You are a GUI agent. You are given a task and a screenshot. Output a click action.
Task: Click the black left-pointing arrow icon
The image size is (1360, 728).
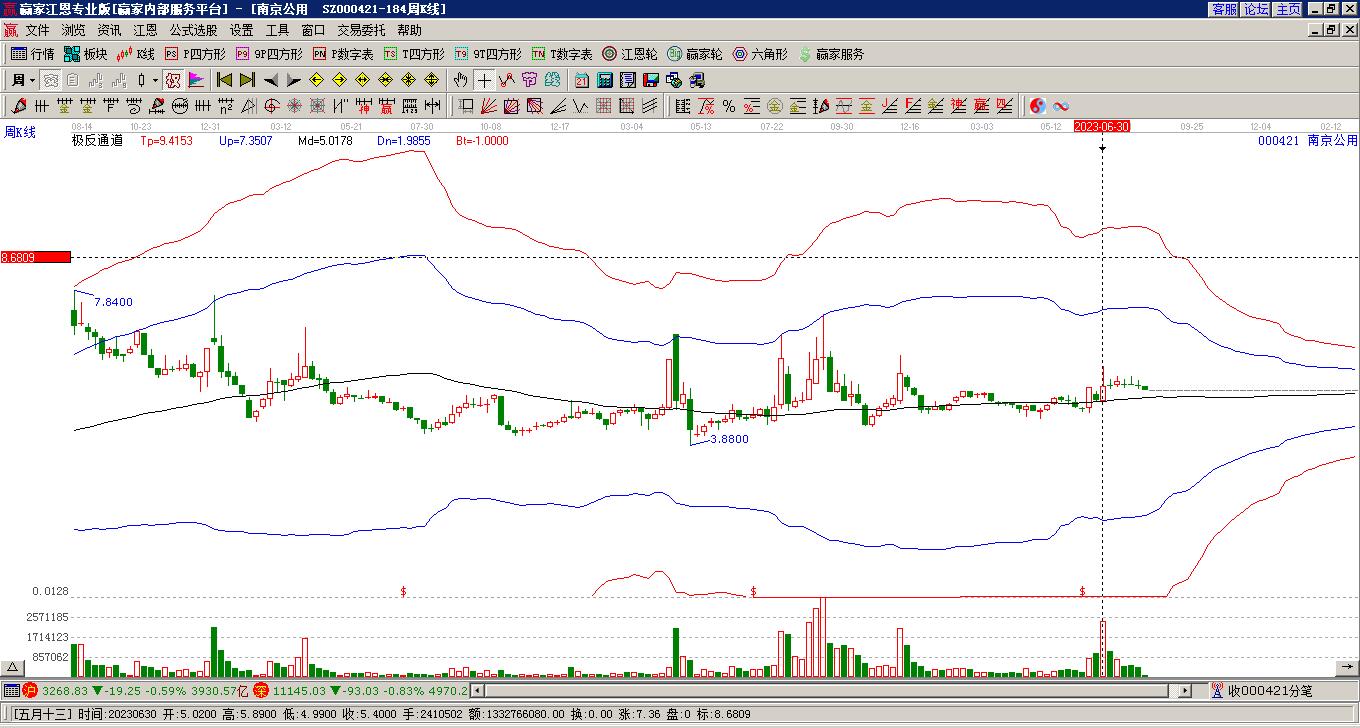pos(270,80)
